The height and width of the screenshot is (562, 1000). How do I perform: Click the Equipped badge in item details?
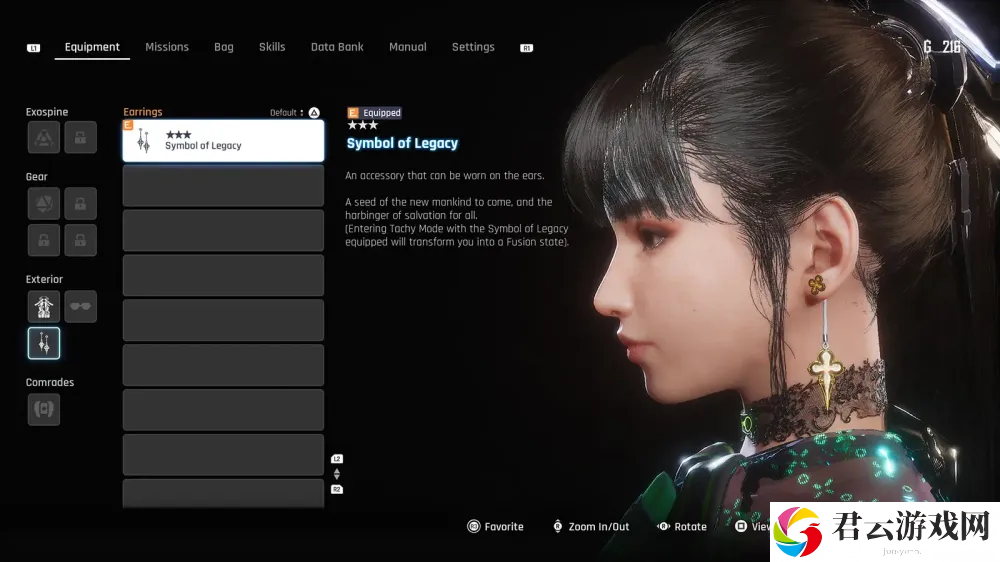point(374,113)
